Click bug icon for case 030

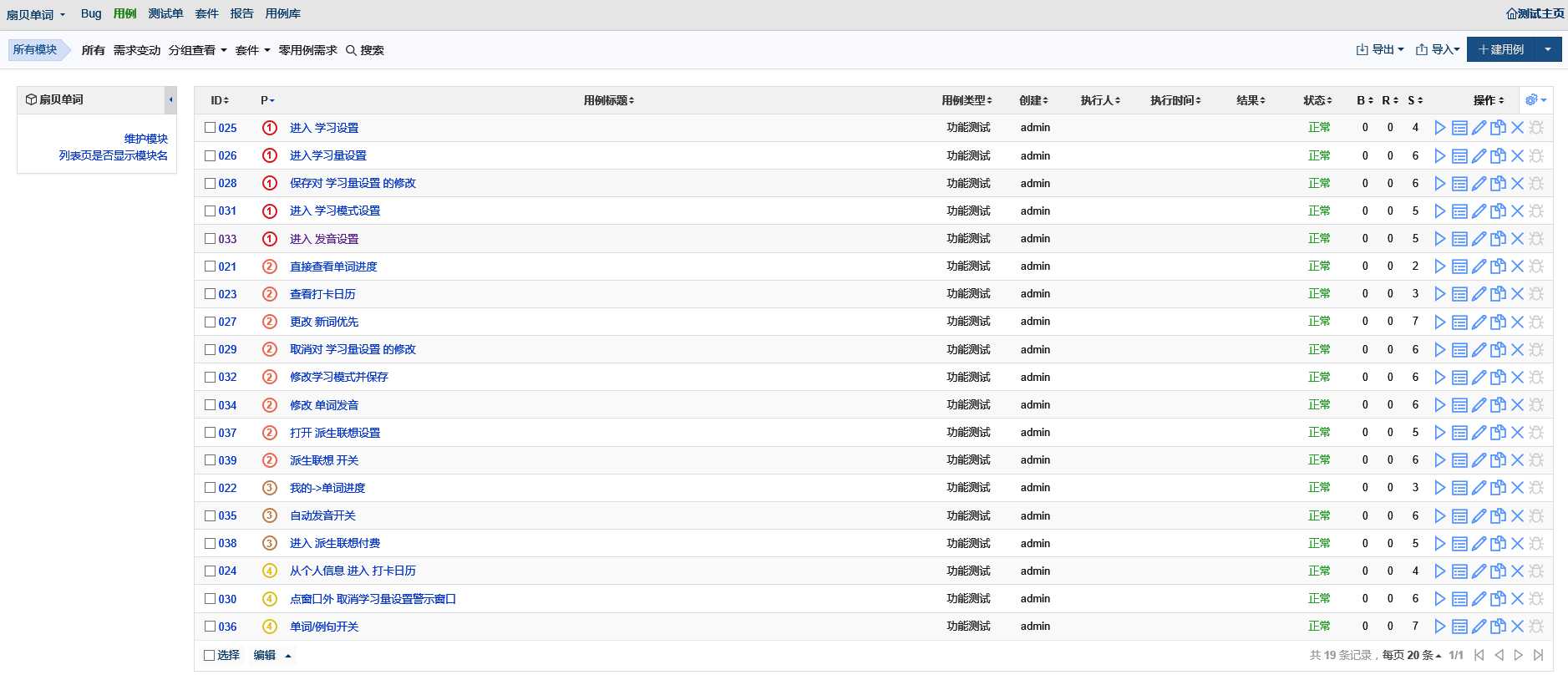(x=1536, y=599)
